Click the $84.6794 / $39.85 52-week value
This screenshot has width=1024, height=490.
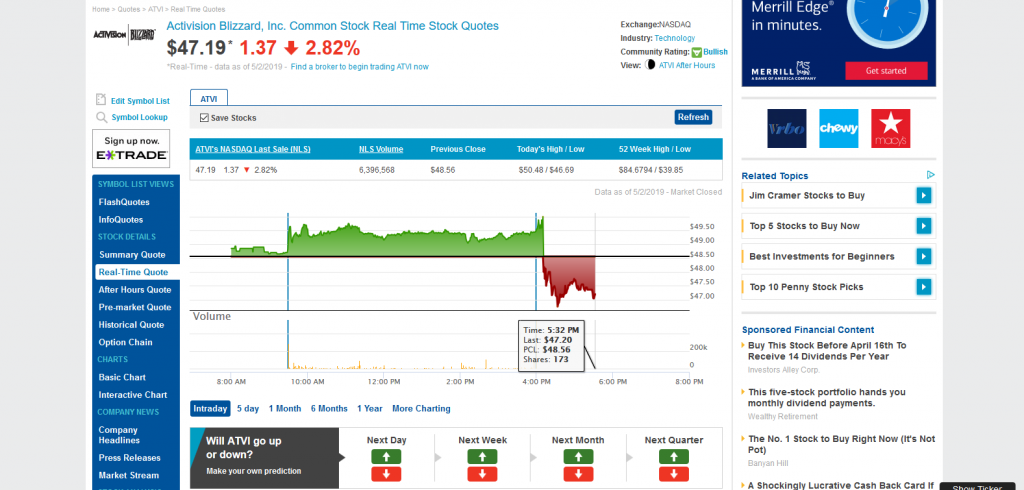point(650,170)
